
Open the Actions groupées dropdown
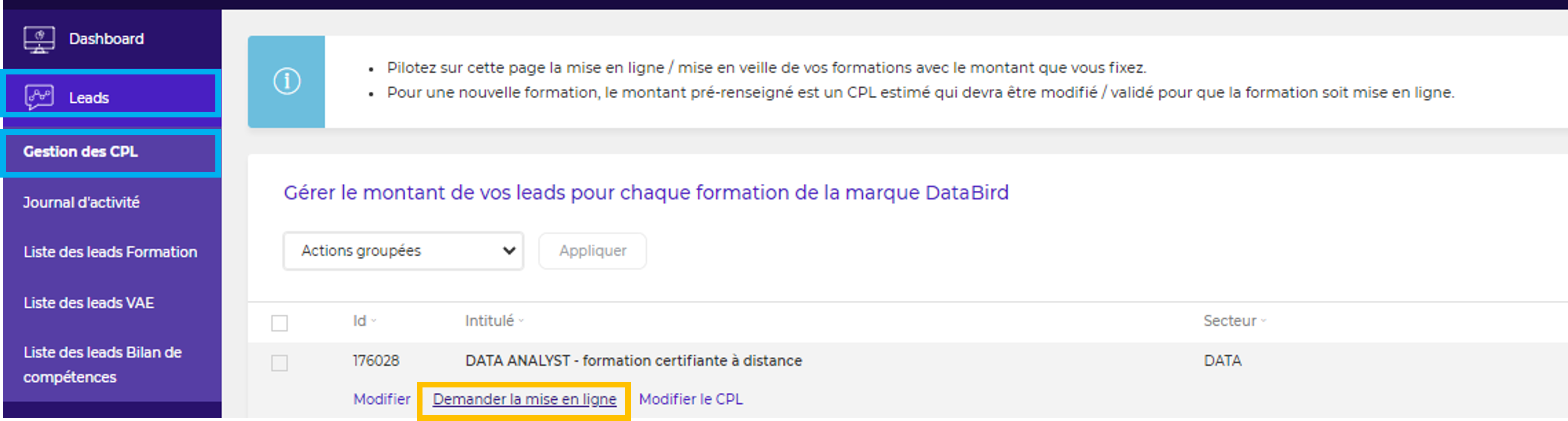pos(403,251)
